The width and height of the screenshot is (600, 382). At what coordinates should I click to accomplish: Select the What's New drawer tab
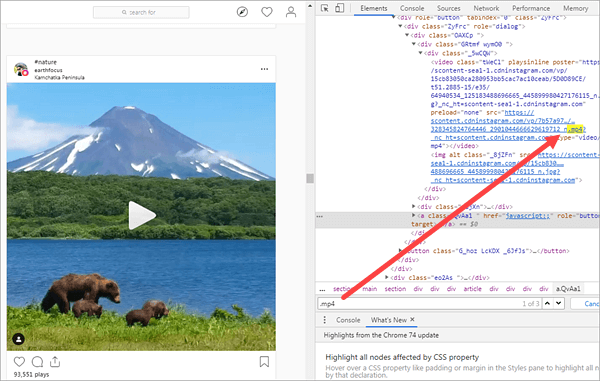[388, 320]
